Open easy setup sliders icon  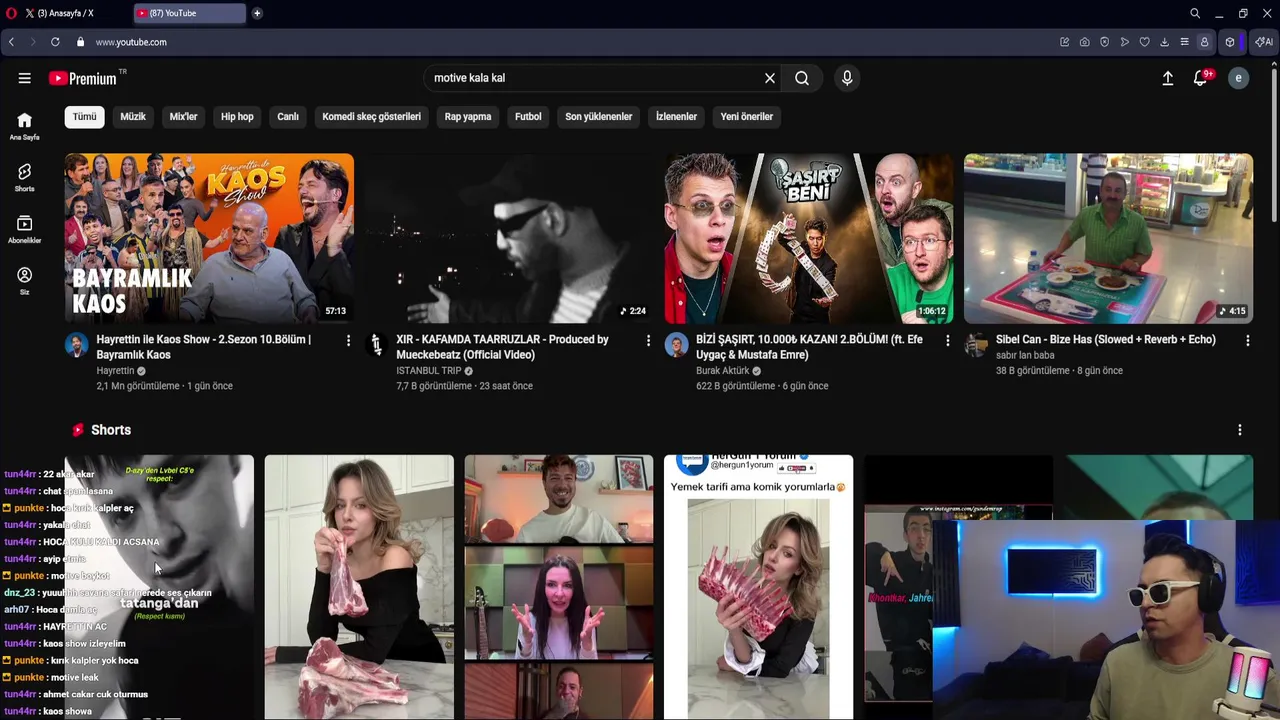tap(1184, 42)
